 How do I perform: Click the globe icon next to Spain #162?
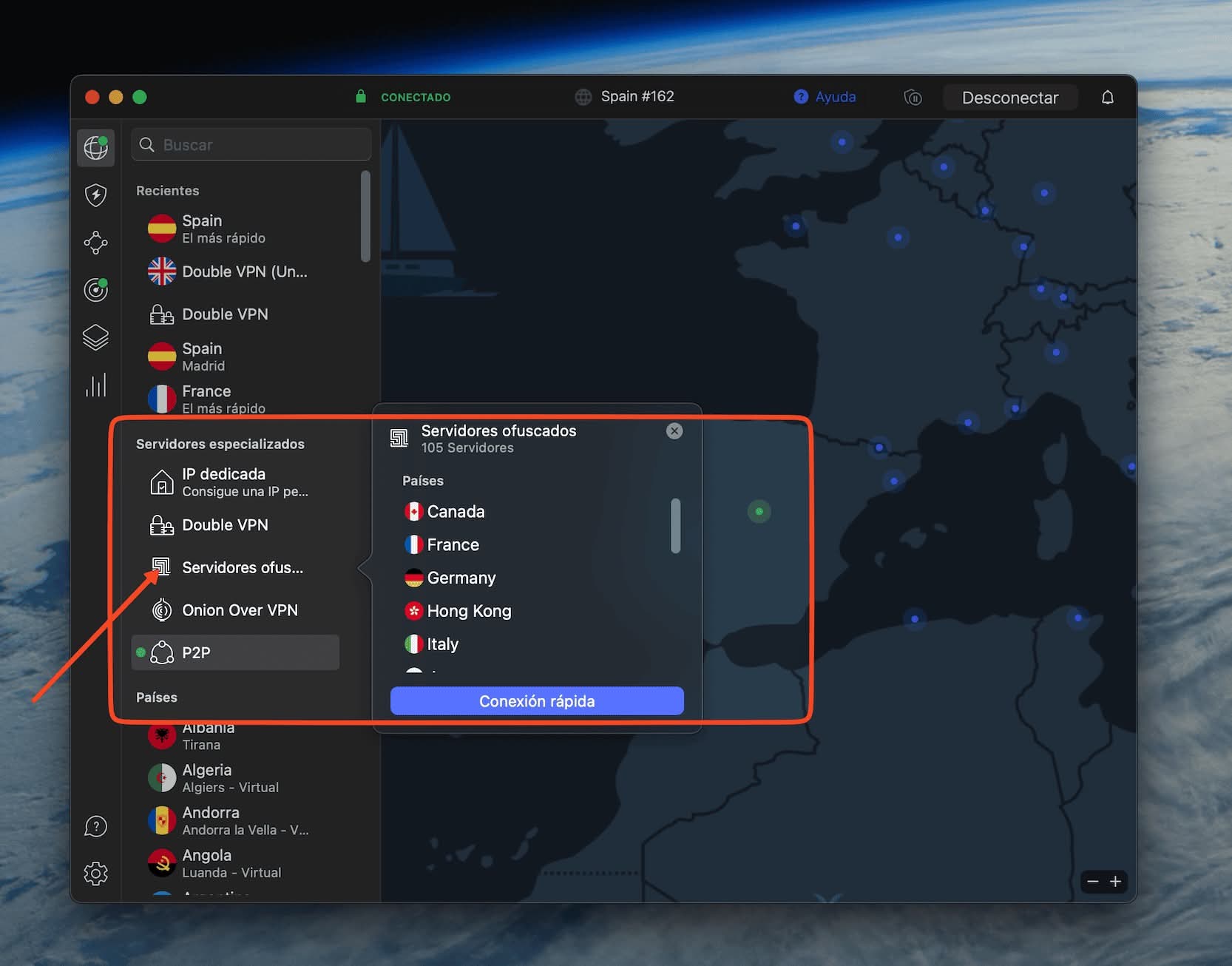583,97
